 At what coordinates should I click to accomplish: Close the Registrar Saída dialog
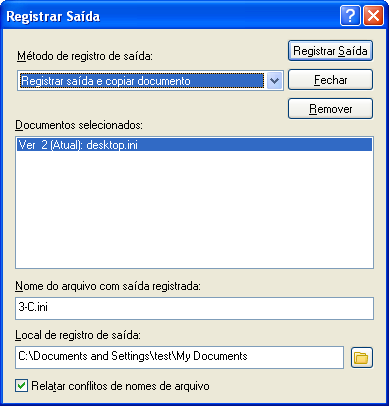tap(373, 16)
